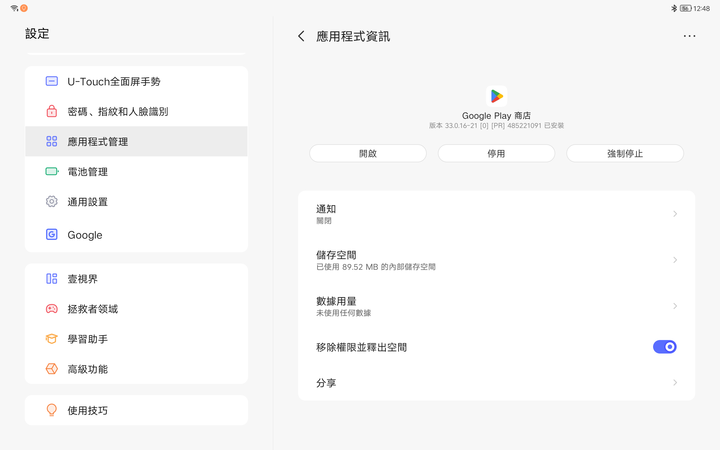Image resolution: width=720 pixels, height=450 pixels.
Task: Click the lightbulb tips icon
Action: (51, 410)
